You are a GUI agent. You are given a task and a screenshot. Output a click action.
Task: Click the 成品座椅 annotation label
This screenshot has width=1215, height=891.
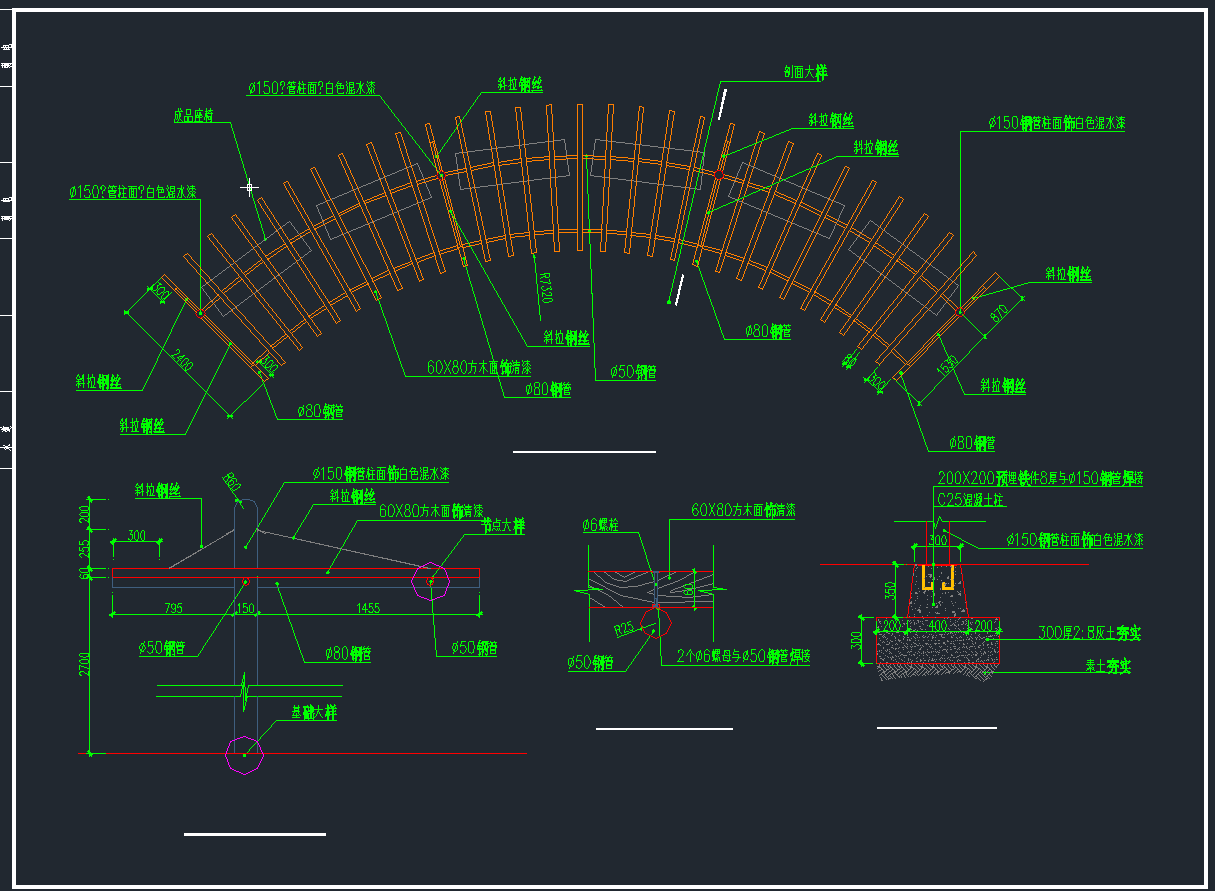pyautogui.click(x=194, y=116)
